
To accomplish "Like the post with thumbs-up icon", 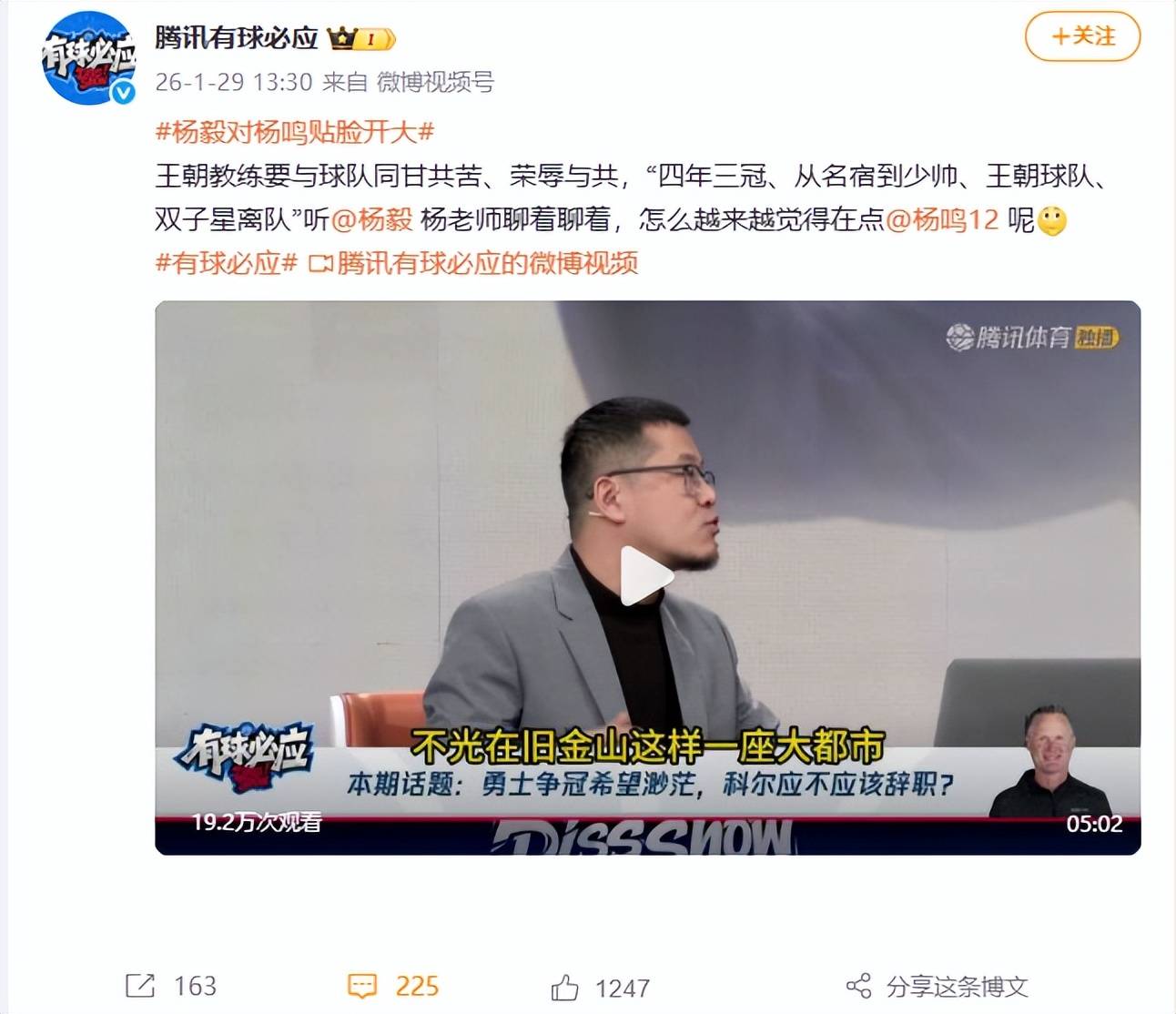I will pyautogui.click(x=564, y=988).
